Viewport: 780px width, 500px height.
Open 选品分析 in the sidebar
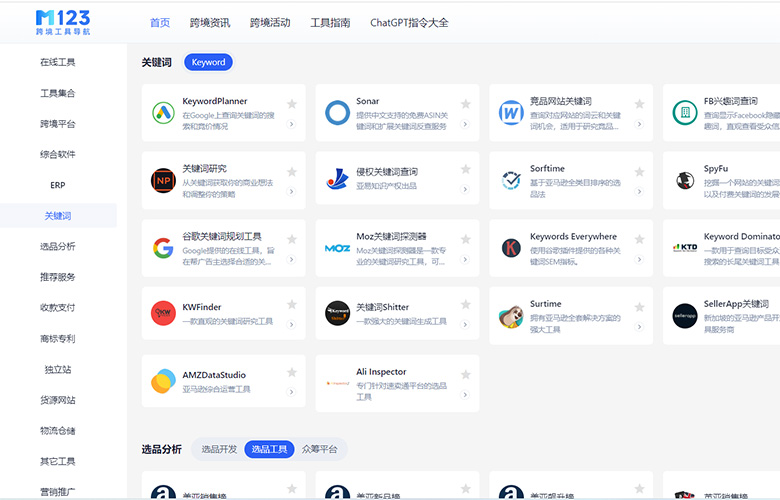pyautogui.click(x=58, y=246)
